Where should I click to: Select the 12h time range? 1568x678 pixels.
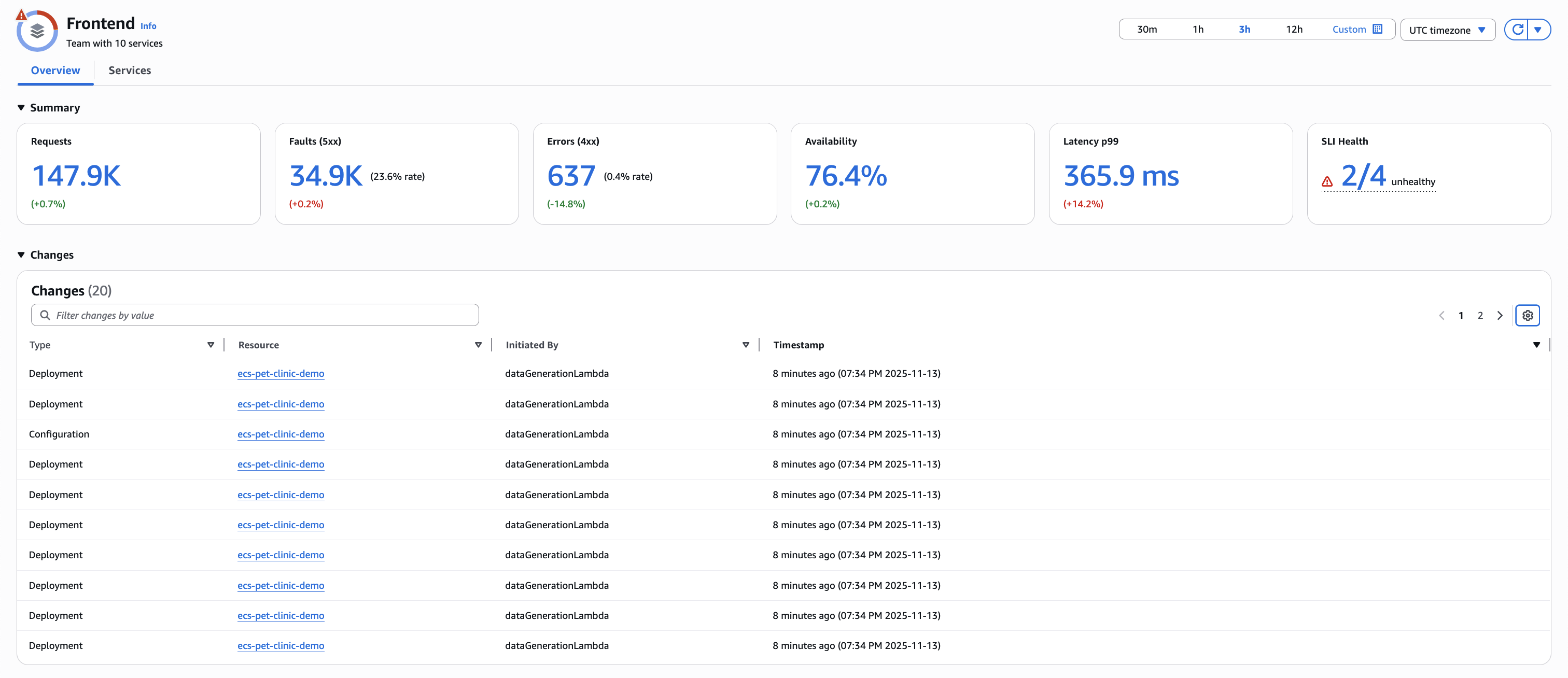pyautogui.click(x=1294, y=29)
